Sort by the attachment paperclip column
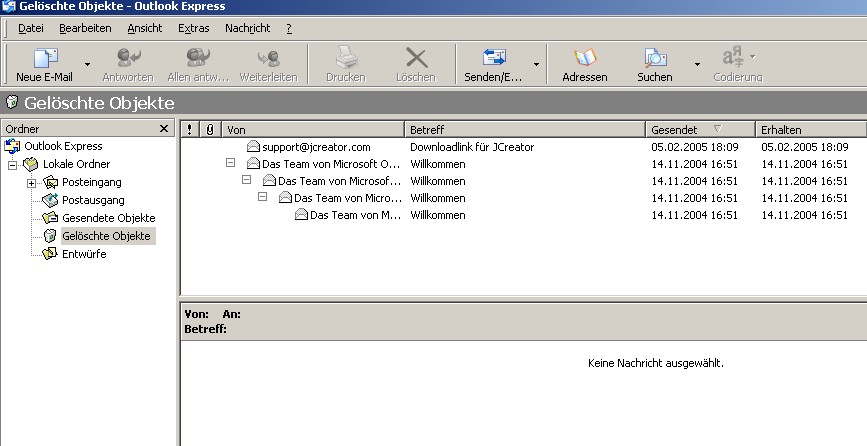 (210, 129)
